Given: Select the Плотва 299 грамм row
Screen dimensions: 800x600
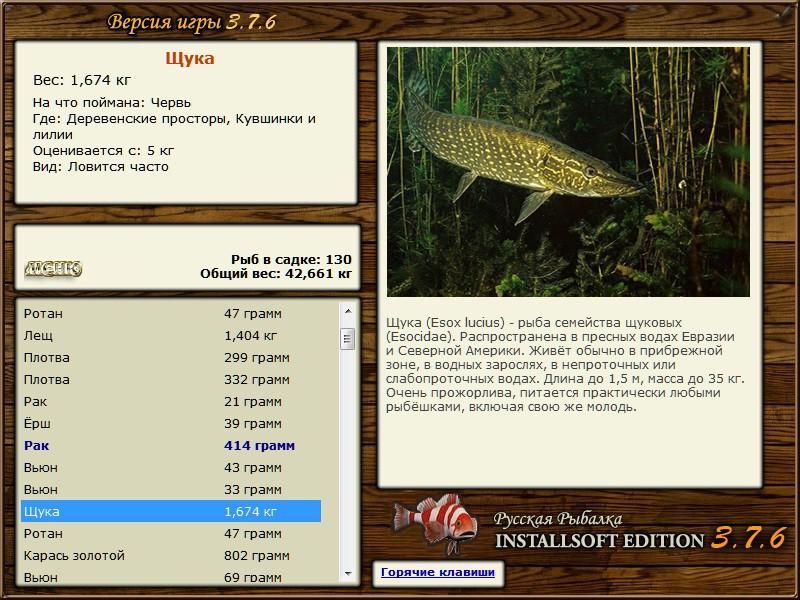Looking at the screenshot, I should click(171, 358).
